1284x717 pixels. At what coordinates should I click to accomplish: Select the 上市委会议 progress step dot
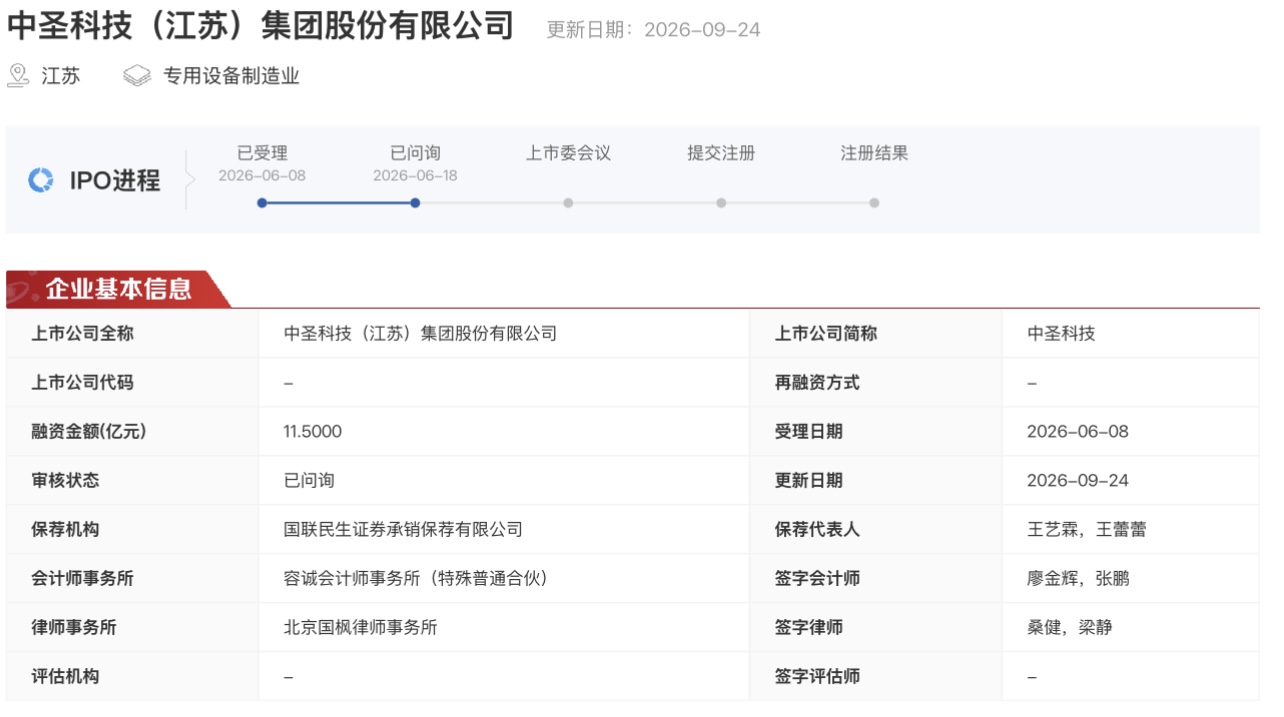click(568, 203)
